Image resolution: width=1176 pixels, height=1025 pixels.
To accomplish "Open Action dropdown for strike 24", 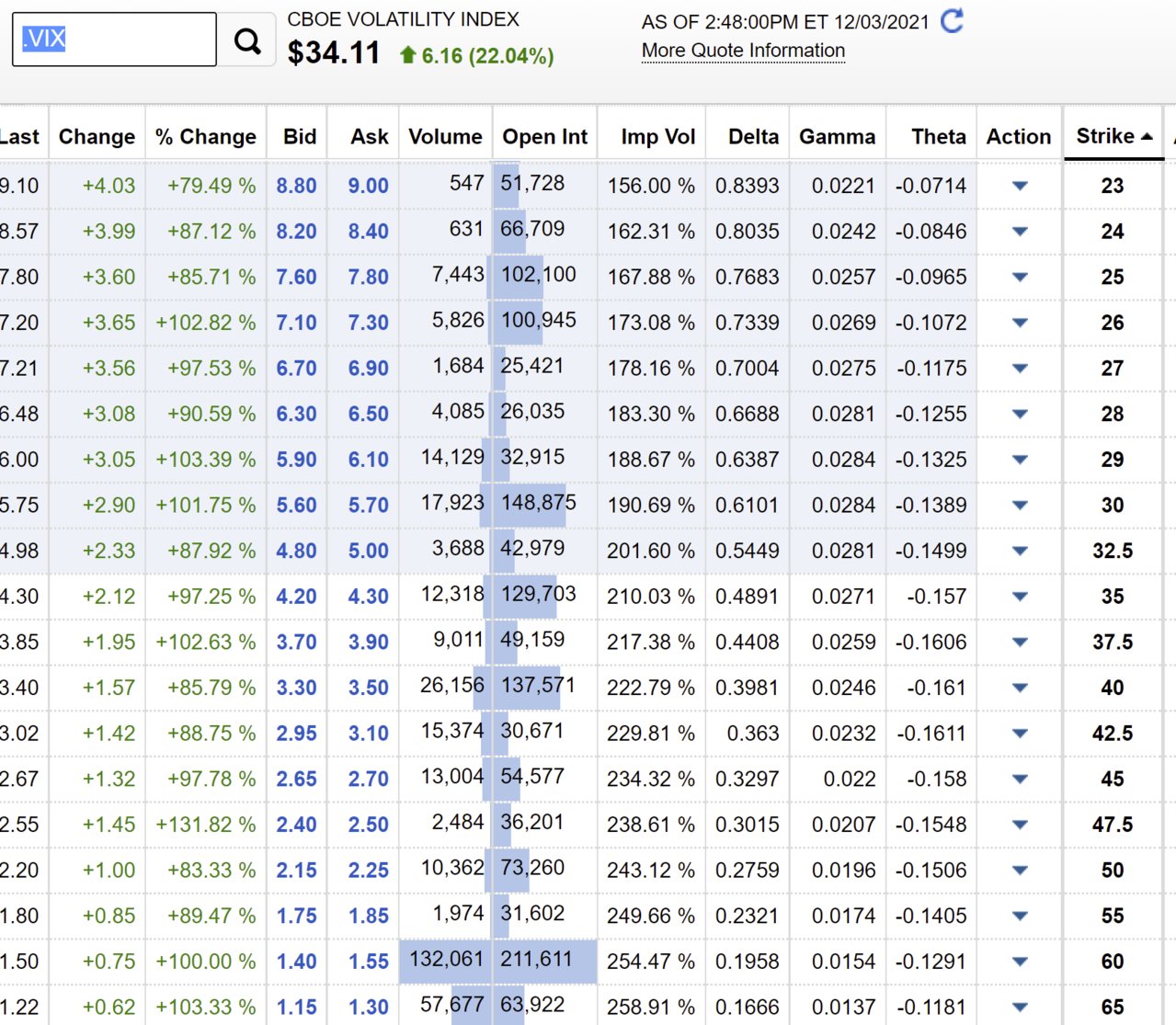I will point(1020,232).
